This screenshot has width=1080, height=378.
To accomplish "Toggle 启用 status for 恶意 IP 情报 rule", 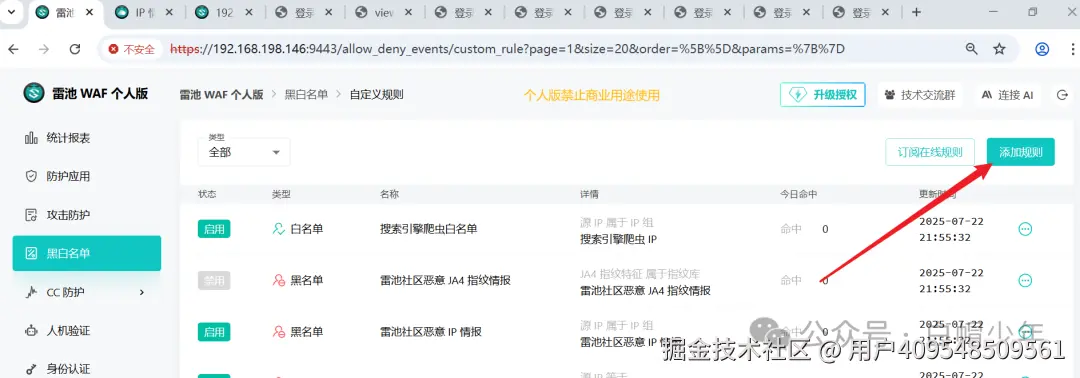I will coord(214,332).
